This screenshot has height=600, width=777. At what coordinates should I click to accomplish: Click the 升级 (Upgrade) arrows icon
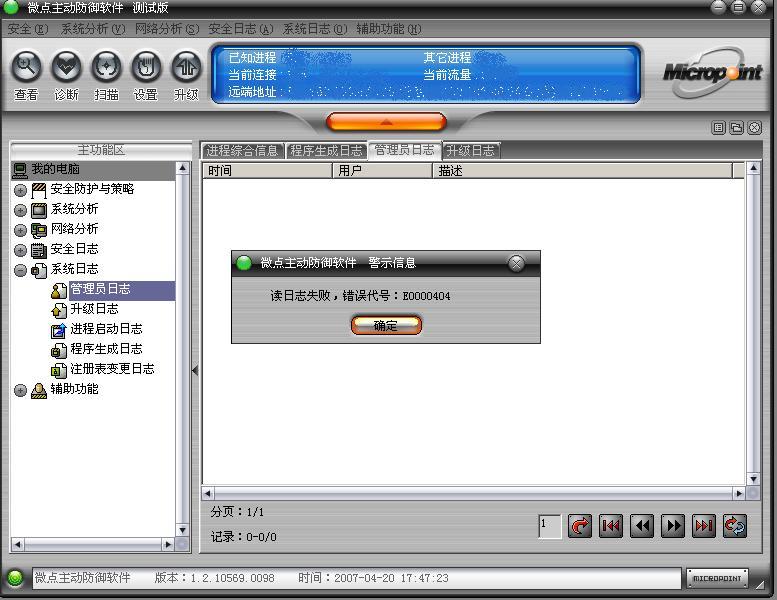[186, 66]
